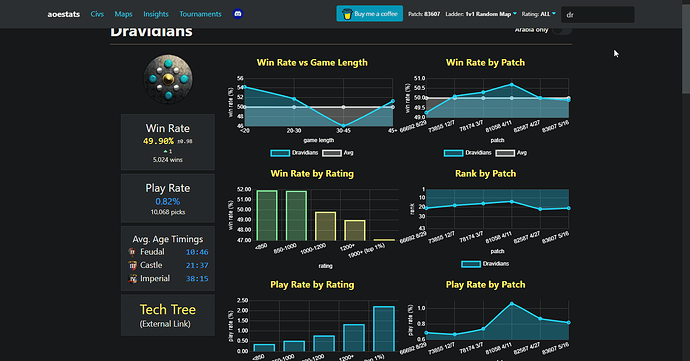Screen dimensions: 690x361
Task: Toggle the Arabia only switch
Action: click(x=562, y=30)
